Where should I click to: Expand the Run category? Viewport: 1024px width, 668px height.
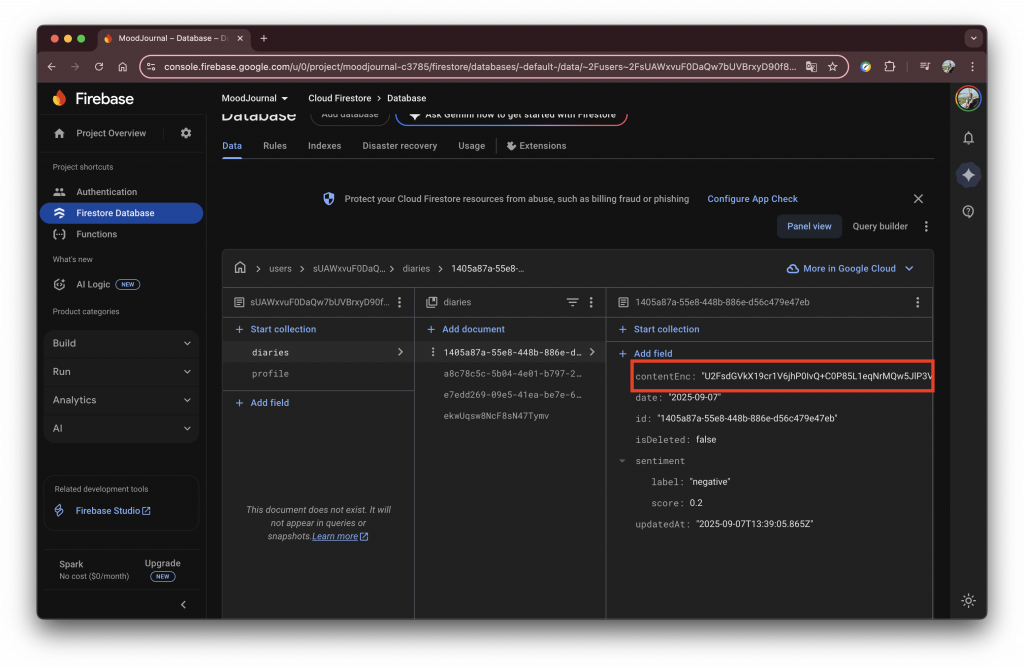tap(121, 372)
